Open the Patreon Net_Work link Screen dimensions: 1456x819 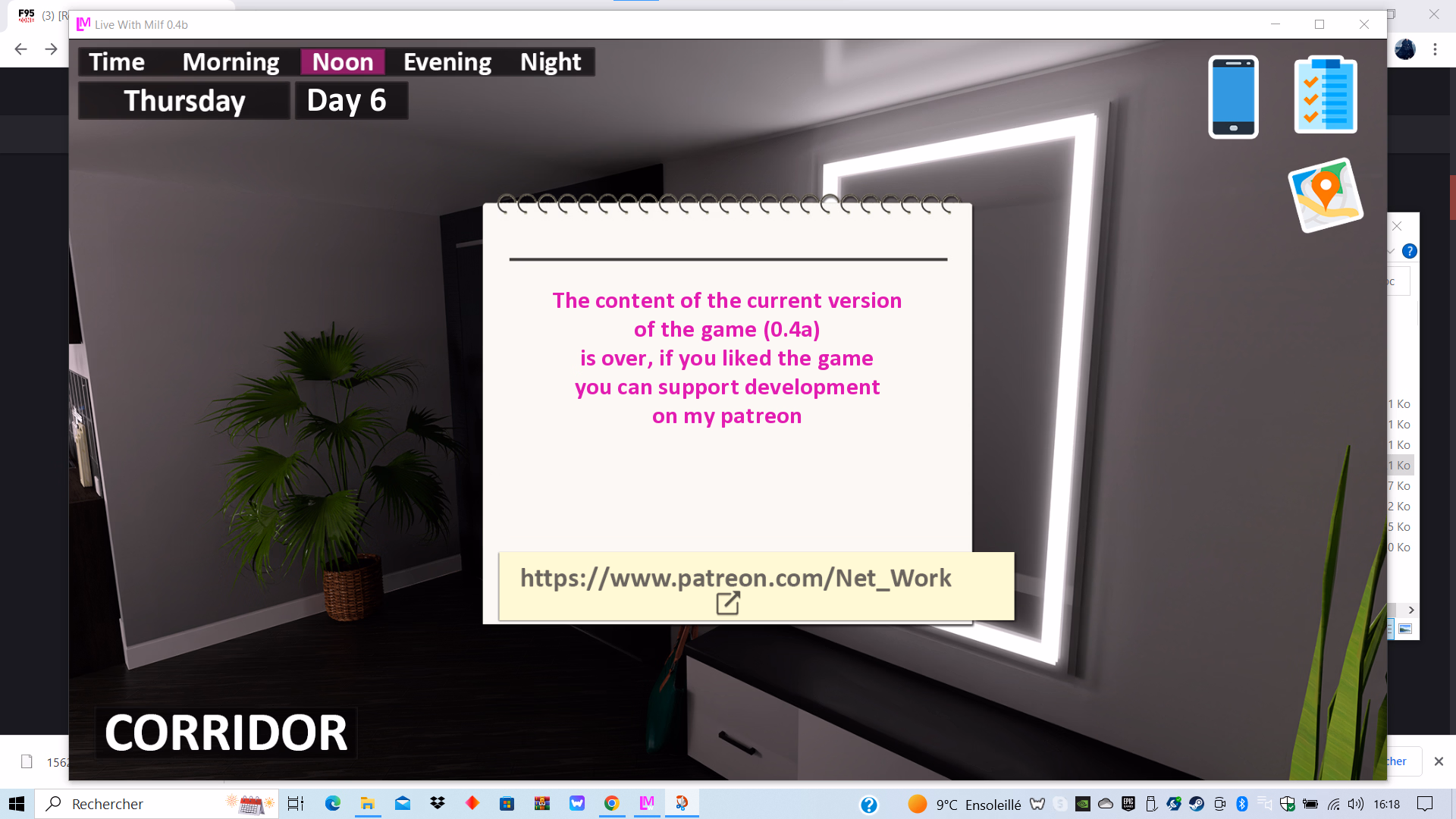pyautogui.click(x=756, y=586)
